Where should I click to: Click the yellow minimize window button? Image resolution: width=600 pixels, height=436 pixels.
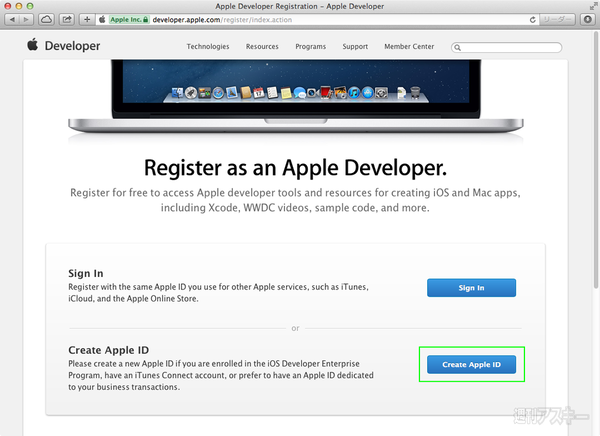point(18,6)
